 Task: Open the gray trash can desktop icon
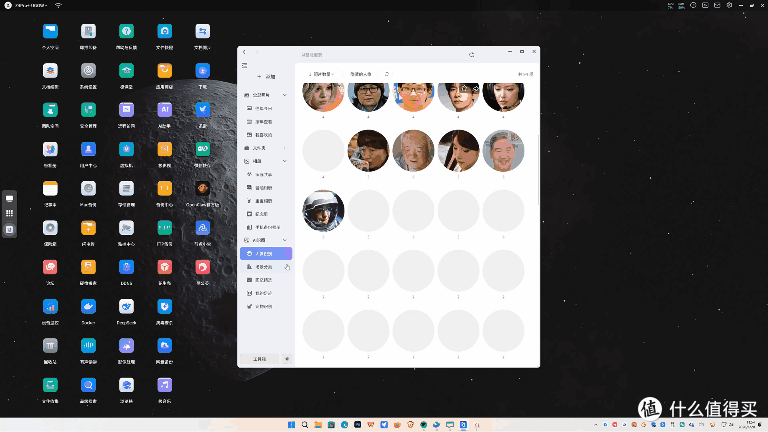50,346
